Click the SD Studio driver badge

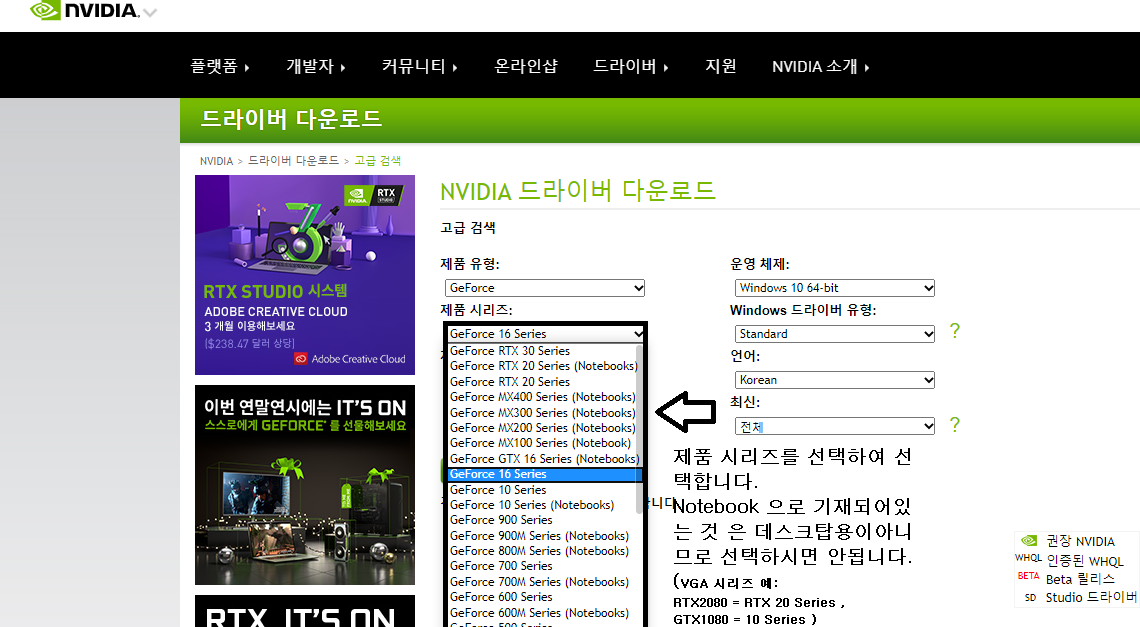tap(1030, 597)
